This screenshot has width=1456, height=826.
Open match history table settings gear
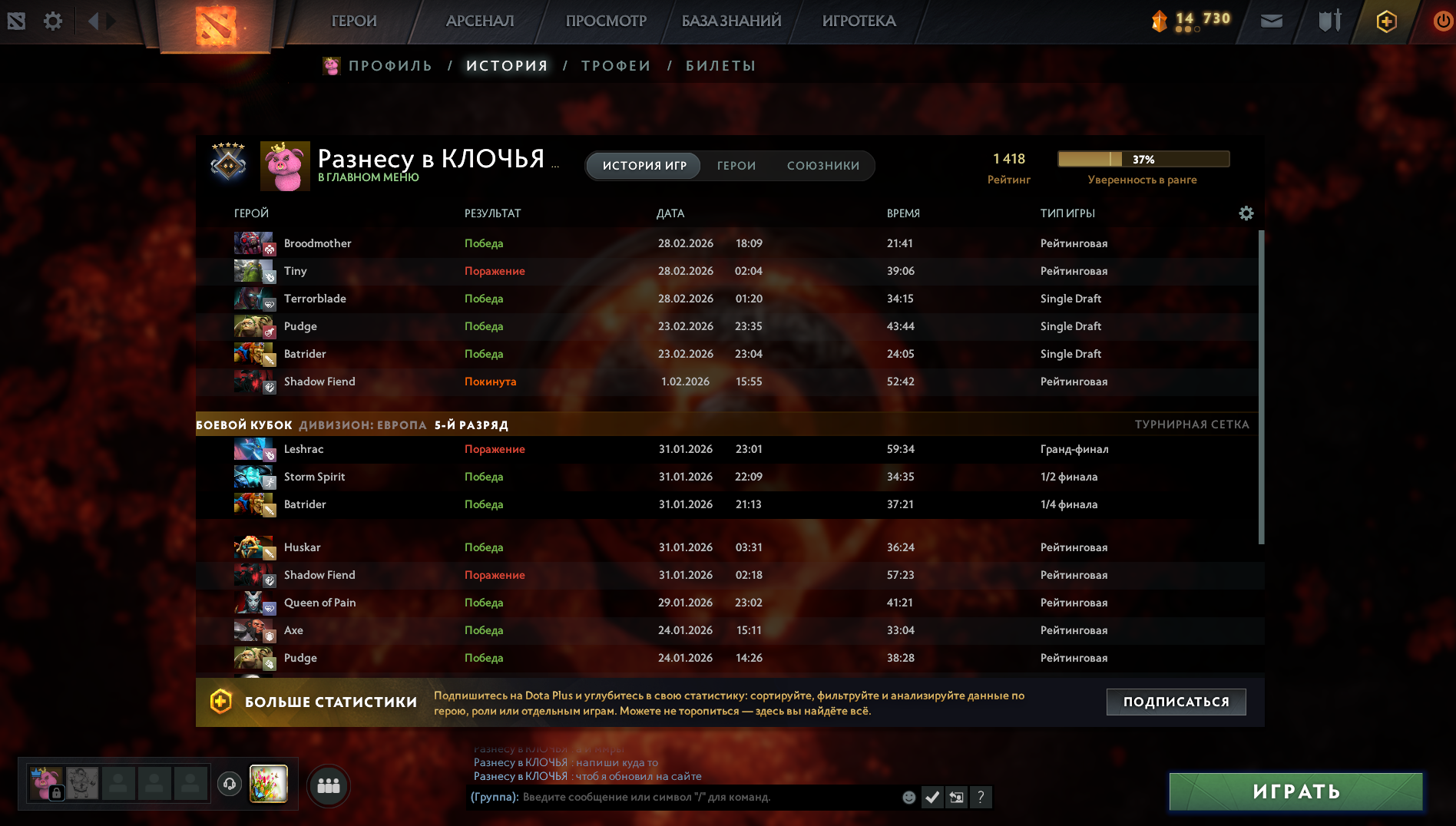click(1246, 213)
